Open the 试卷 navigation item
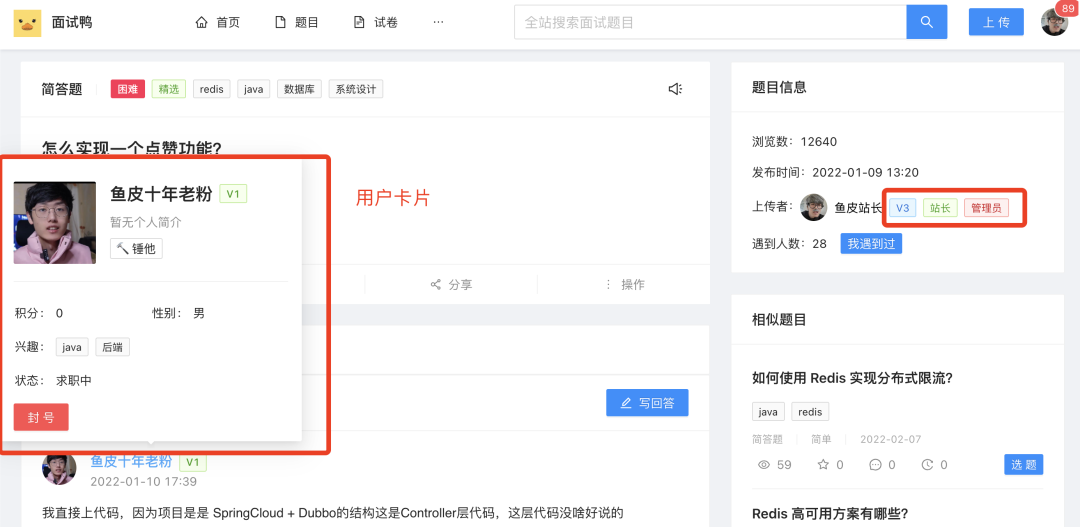This screenshot has width=1080, height=527. (x=375, y=22)
